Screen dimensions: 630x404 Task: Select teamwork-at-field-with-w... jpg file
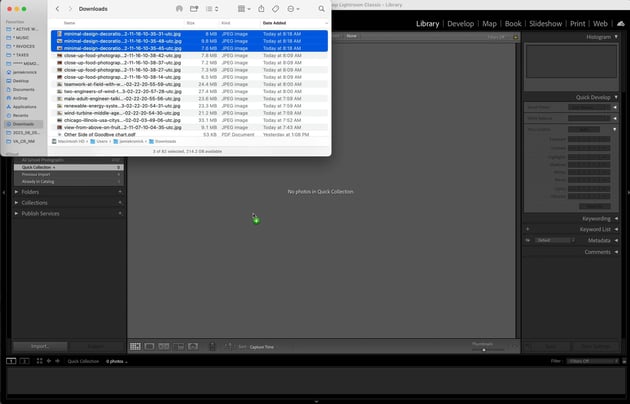click(189, 84)
